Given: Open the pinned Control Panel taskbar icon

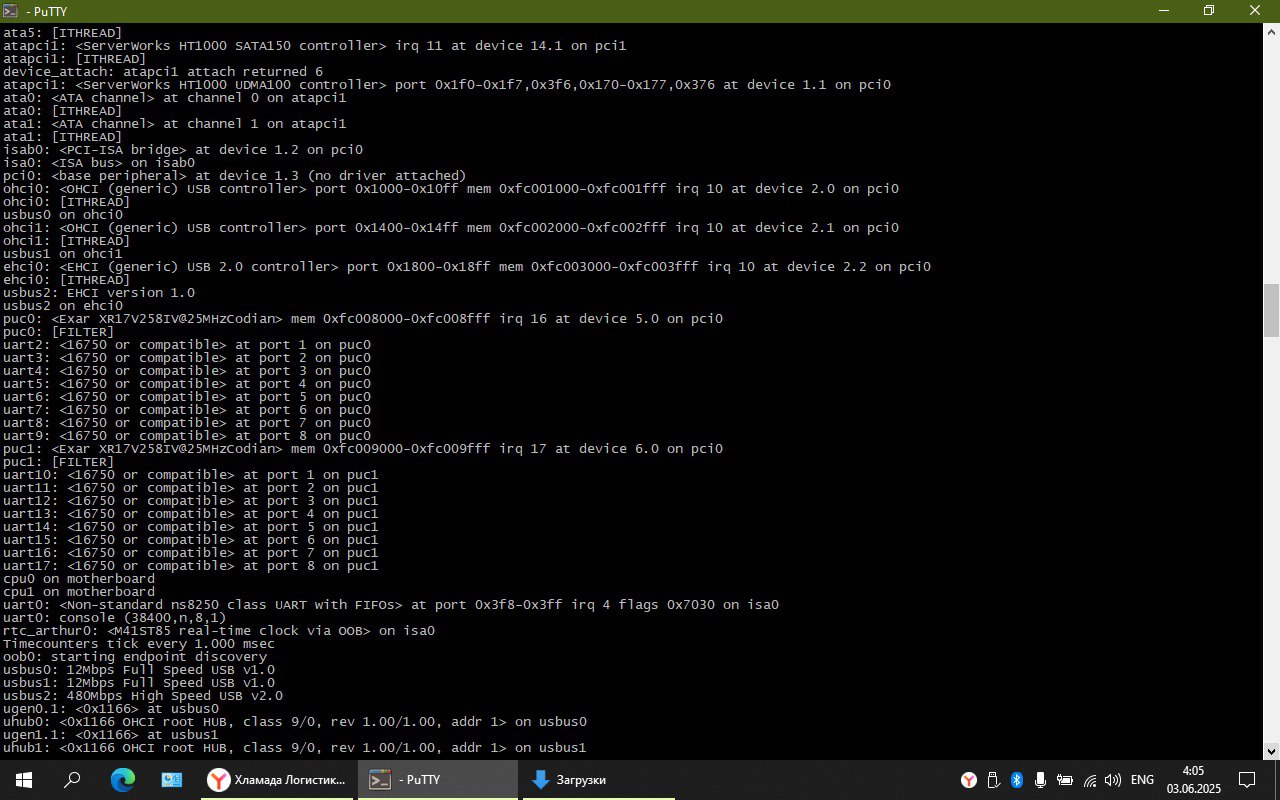Looking at the screenshot, I should pos(171,780).
